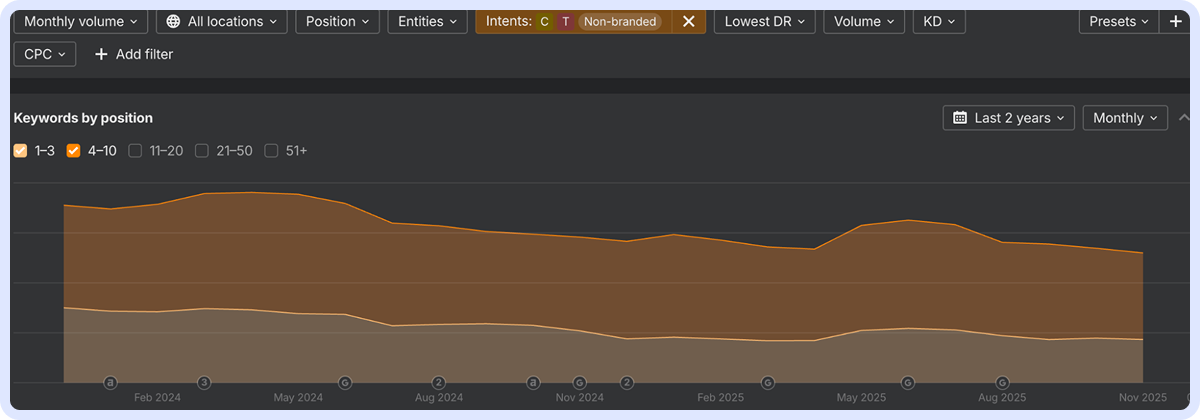
Task: Click the calendar icon beside Last 2 years
Action: point(960,118)
